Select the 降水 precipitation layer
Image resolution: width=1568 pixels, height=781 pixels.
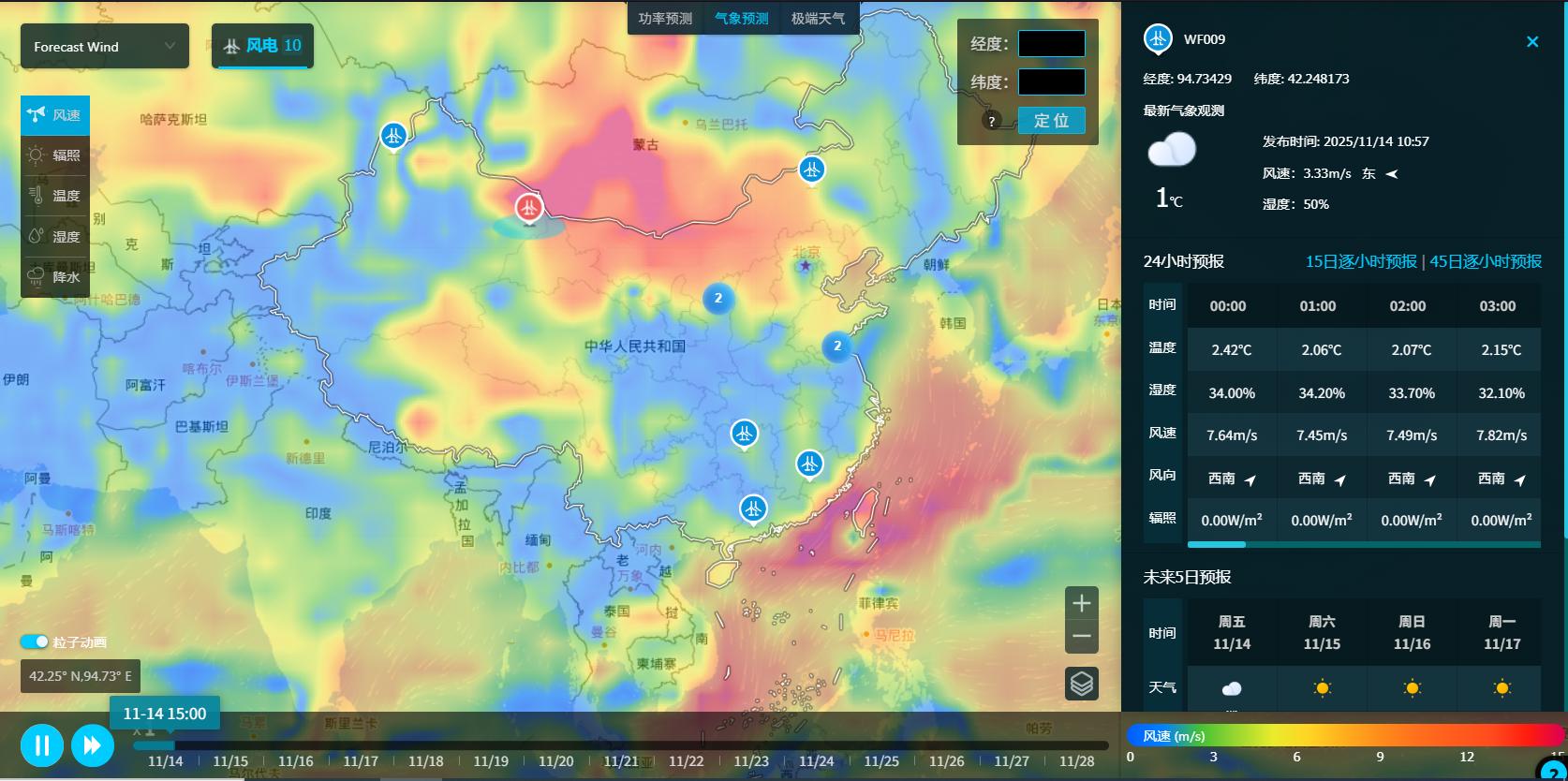(55, 277)
